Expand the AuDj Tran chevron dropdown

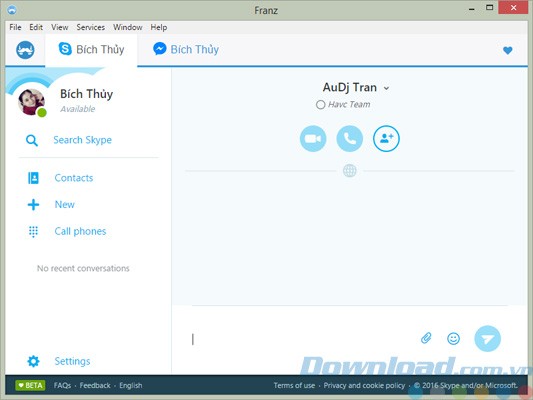386,88
